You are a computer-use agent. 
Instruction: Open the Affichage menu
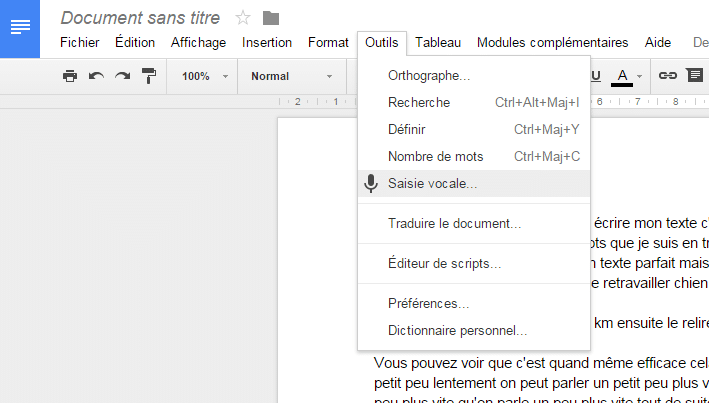(x=198, y=43)
